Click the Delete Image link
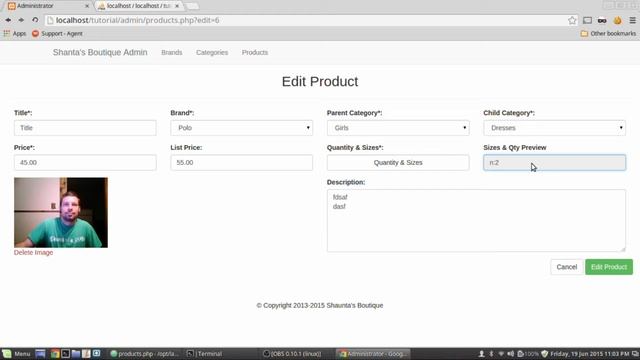 pyautogui.click(x=33, y=253)
